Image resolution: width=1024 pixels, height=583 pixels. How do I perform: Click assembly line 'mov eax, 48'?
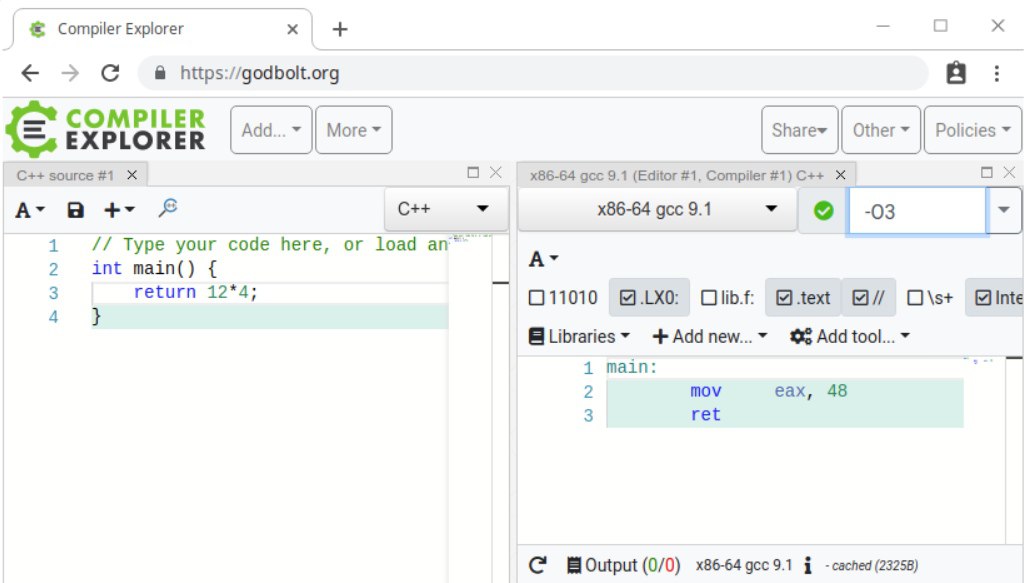pyautogui.click(x=769, y=391)
